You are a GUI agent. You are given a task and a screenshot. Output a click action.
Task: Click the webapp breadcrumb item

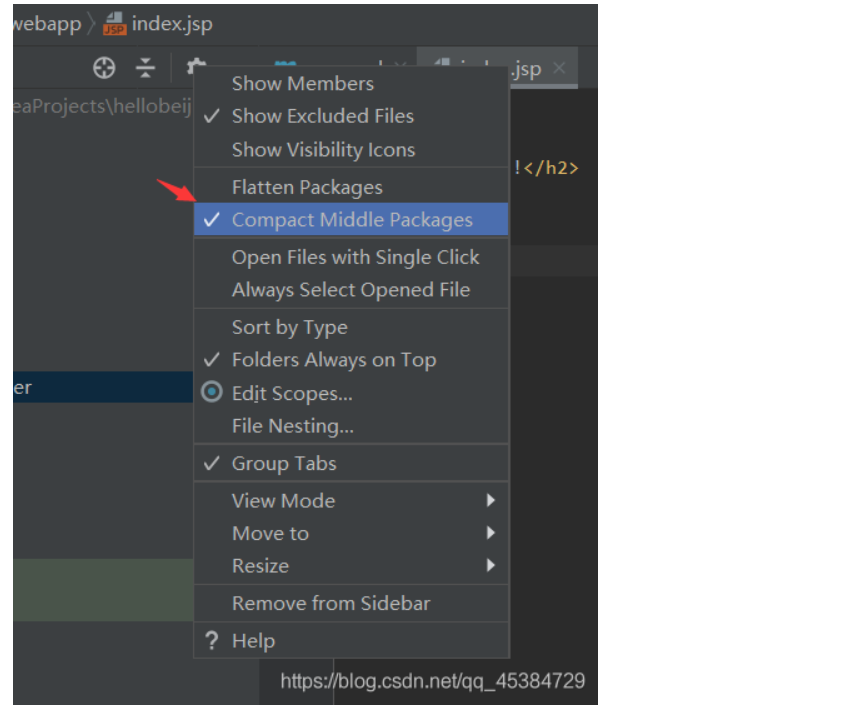click(x=46, y=24)
